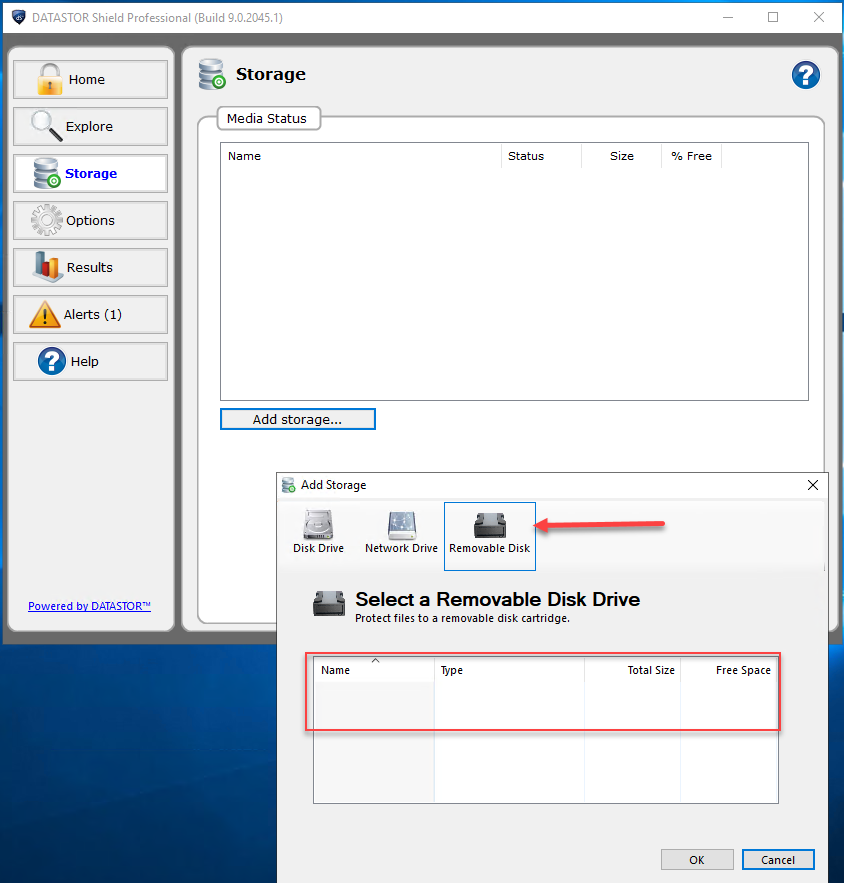The height and width of the screenshot is (883, 844).
Task: Sort Media Status list by % Free column
Action: point(691,156)
